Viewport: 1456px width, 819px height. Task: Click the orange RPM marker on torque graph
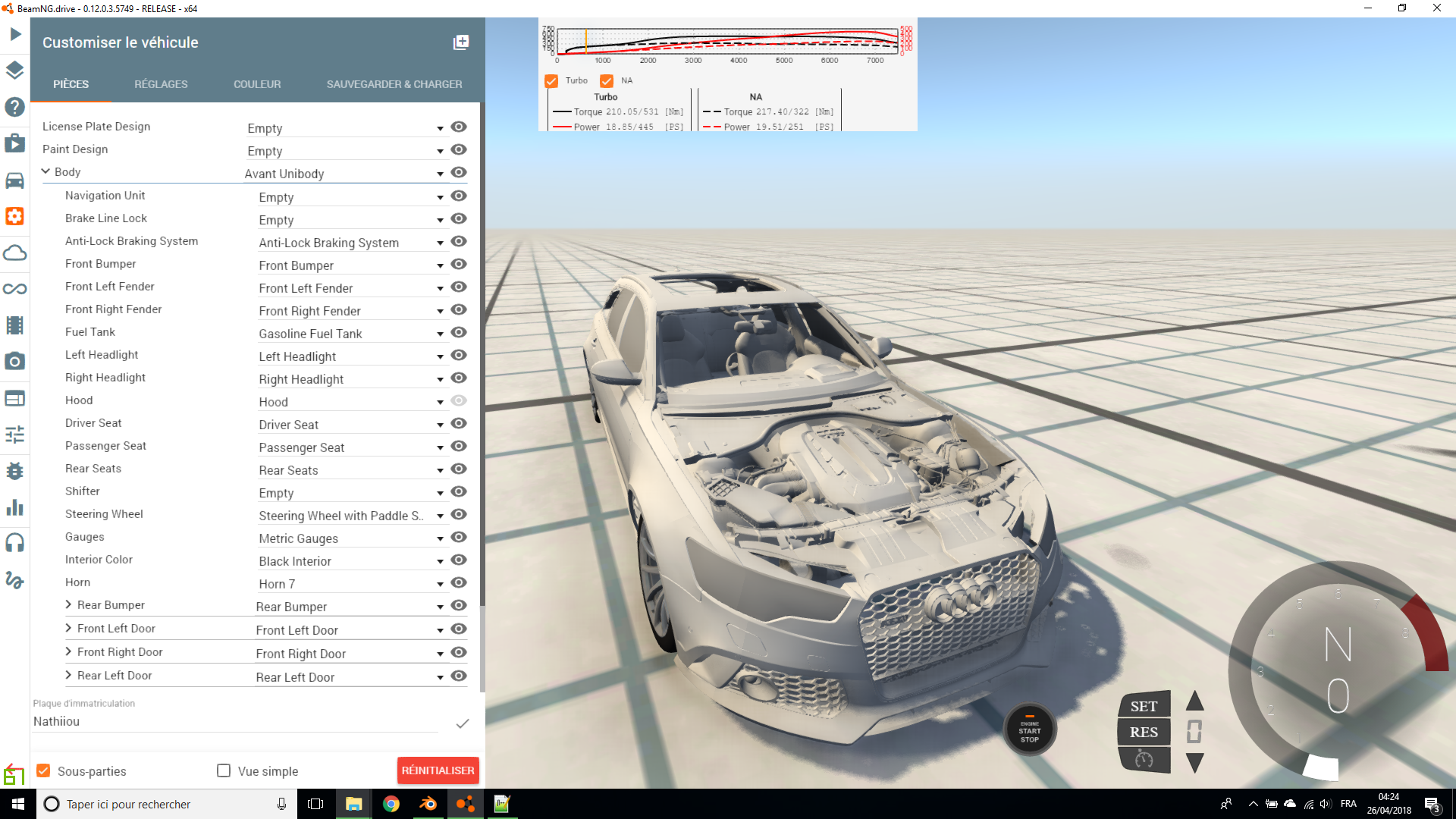pyautogui.click(x=586, y=41)
